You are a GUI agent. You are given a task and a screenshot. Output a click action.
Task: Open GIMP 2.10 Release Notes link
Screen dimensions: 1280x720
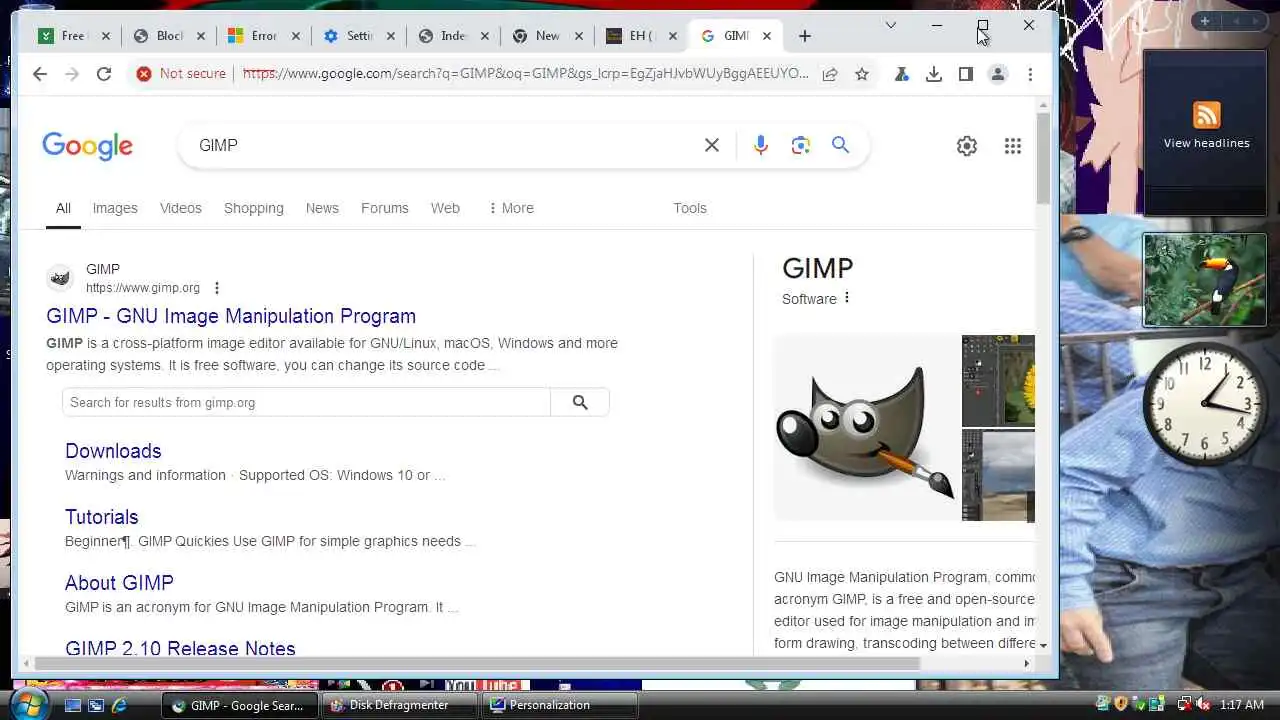pos(180,648)
